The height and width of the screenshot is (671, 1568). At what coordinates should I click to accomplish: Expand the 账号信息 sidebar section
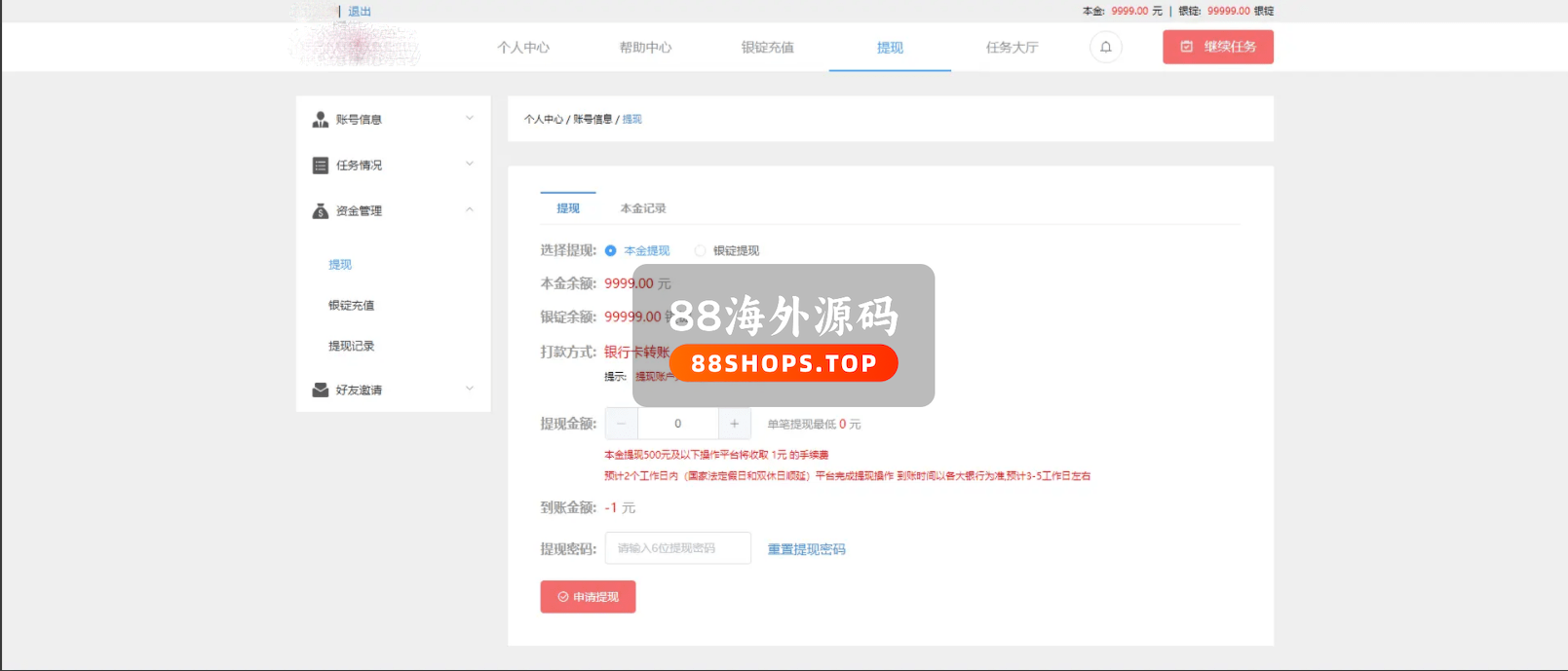[469, 119]
